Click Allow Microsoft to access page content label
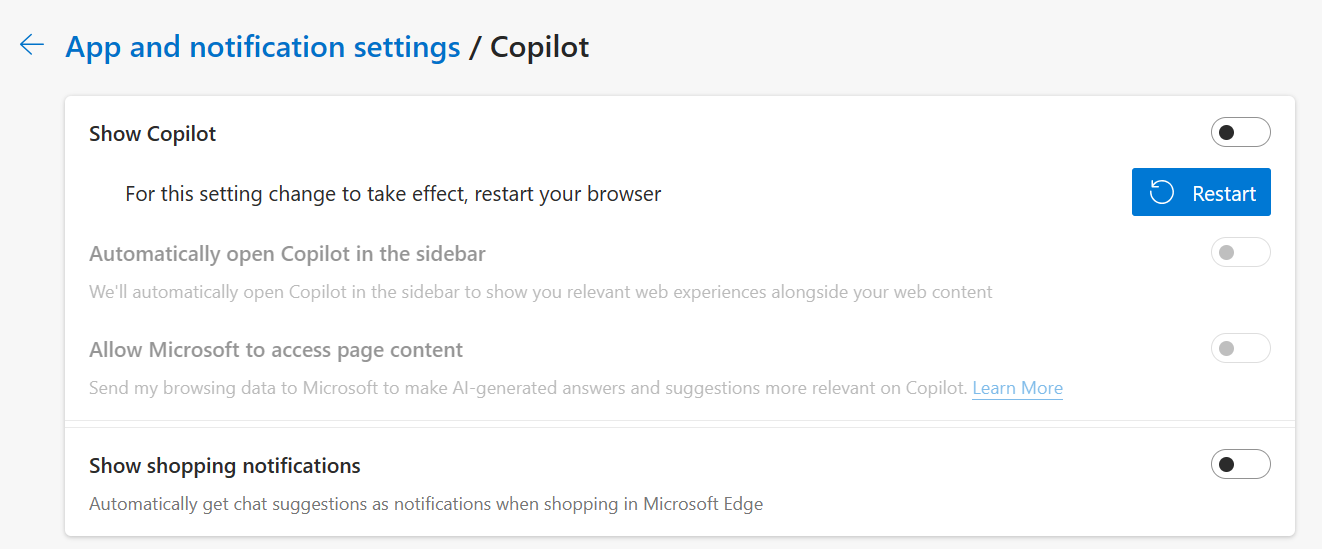1322x549 pixels. tap(276, 350)
